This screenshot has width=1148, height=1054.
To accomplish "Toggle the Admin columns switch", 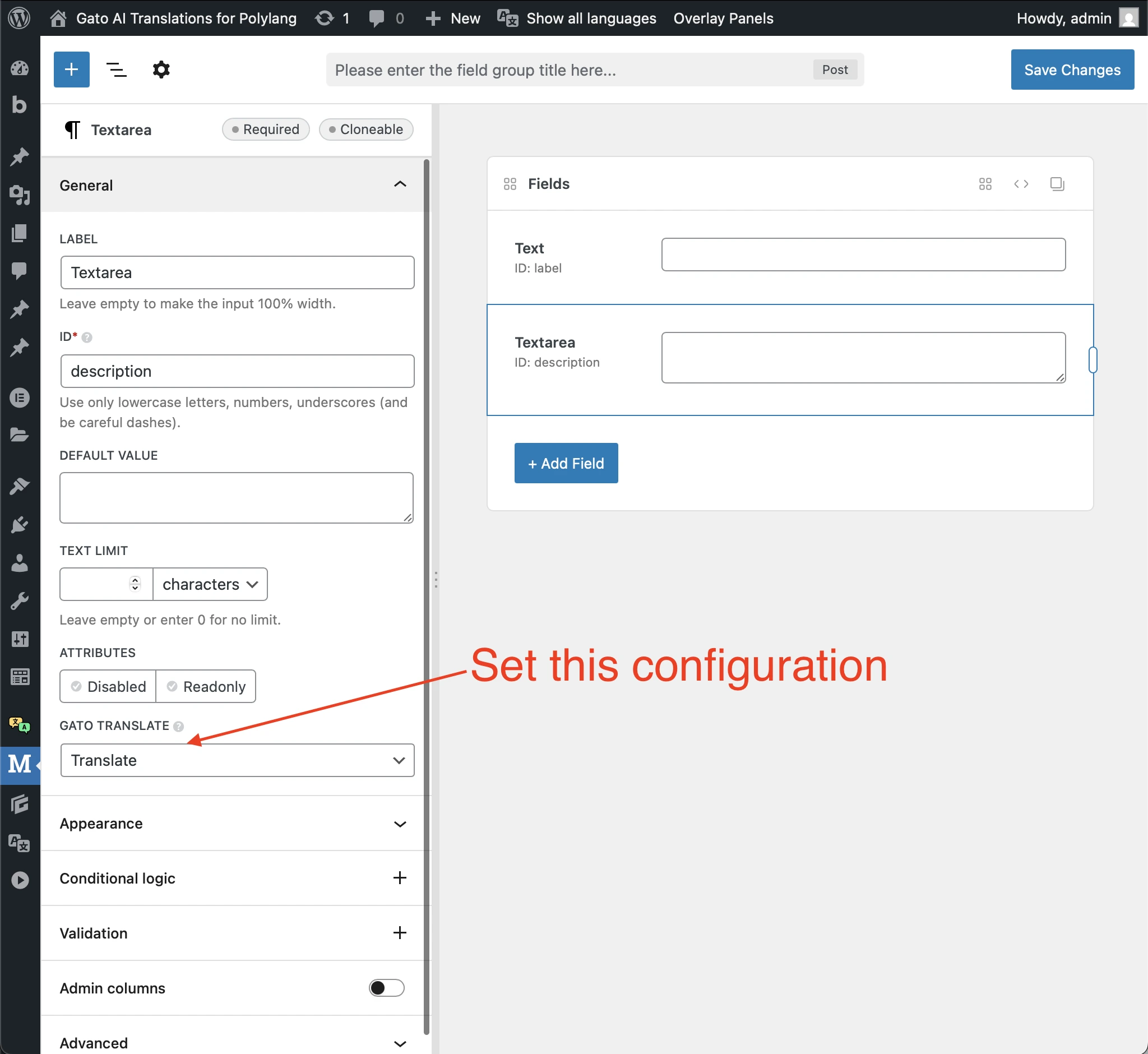I will [386, 988].
